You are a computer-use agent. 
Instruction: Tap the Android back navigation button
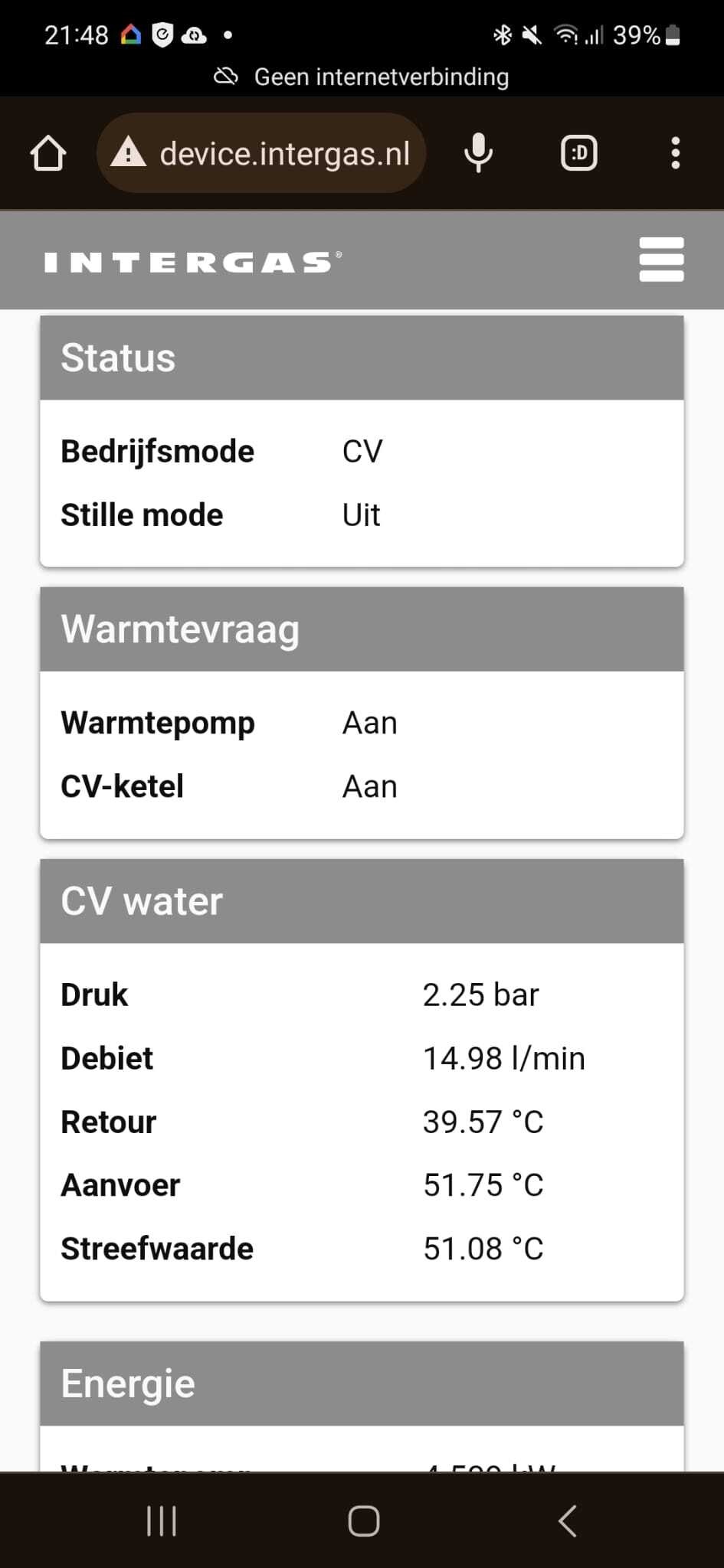[x=566, y=1521]
